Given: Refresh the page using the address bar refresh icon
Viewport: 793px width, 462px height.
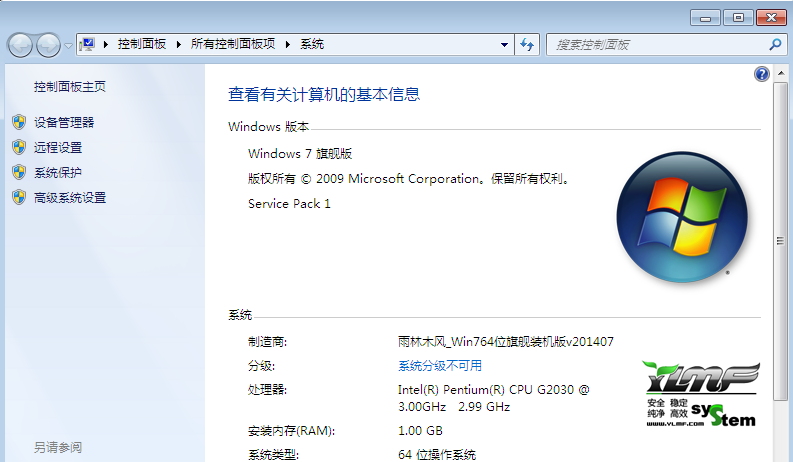Looking at the screenshot, I should tap(528, 45).
